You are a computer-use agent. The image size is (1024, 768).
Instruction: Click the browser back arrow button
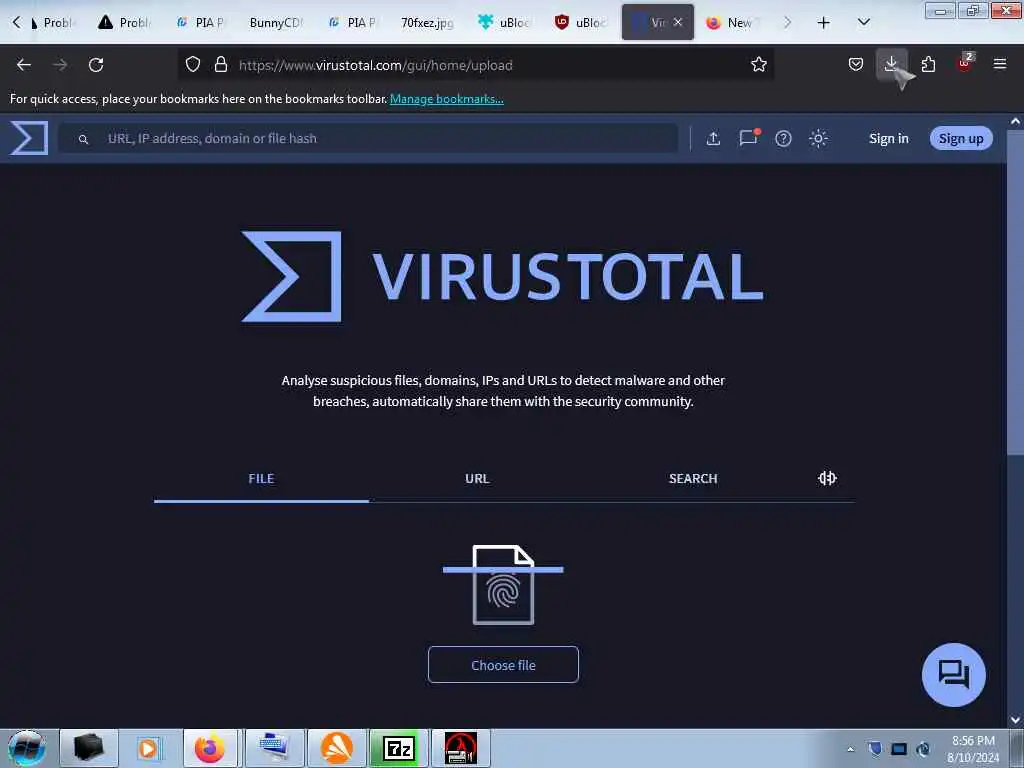(x=24, y=65)
